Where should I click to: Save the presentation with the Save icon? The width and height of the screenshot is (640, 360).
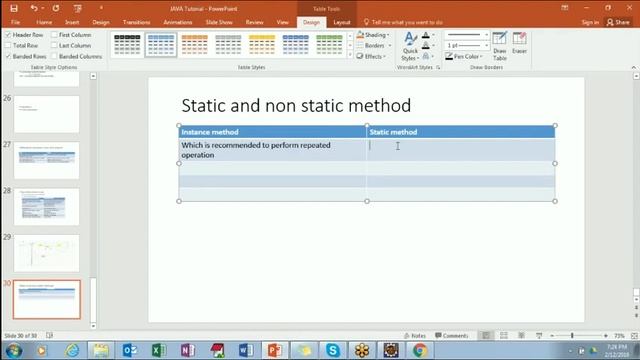[14, 8]
